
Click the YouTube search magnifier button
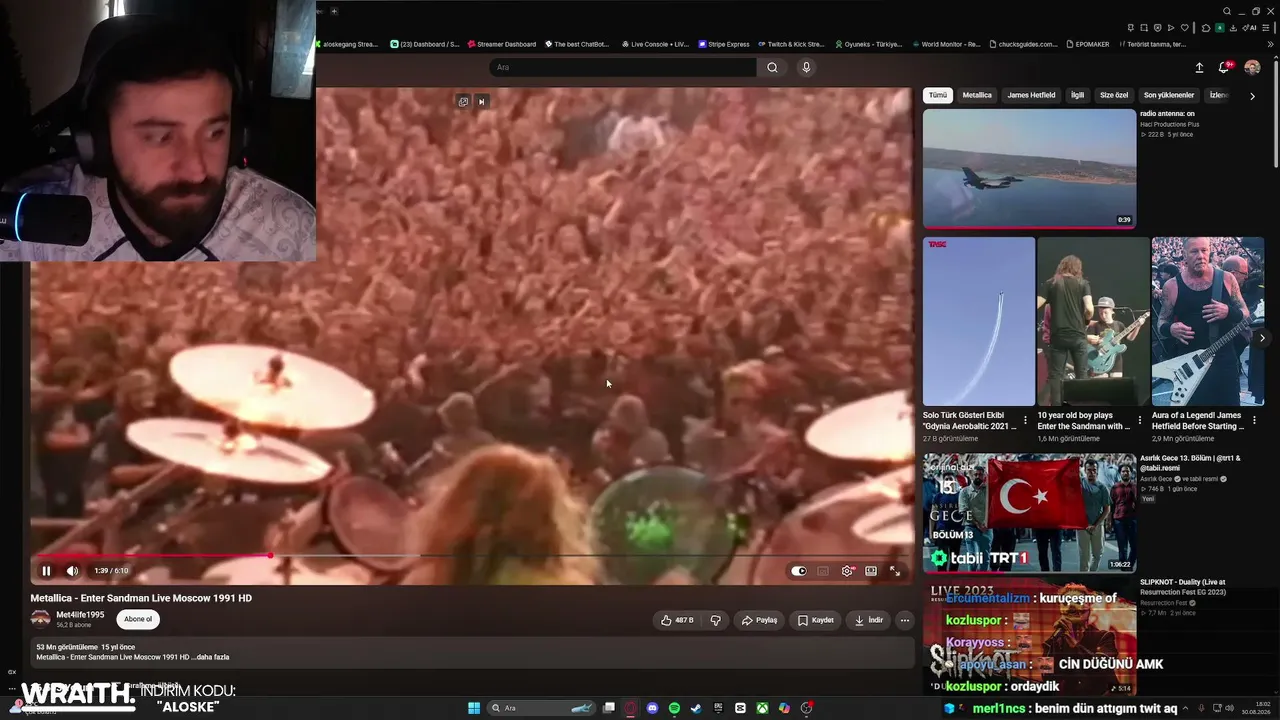pyautogui.click(x=772, y=67)
